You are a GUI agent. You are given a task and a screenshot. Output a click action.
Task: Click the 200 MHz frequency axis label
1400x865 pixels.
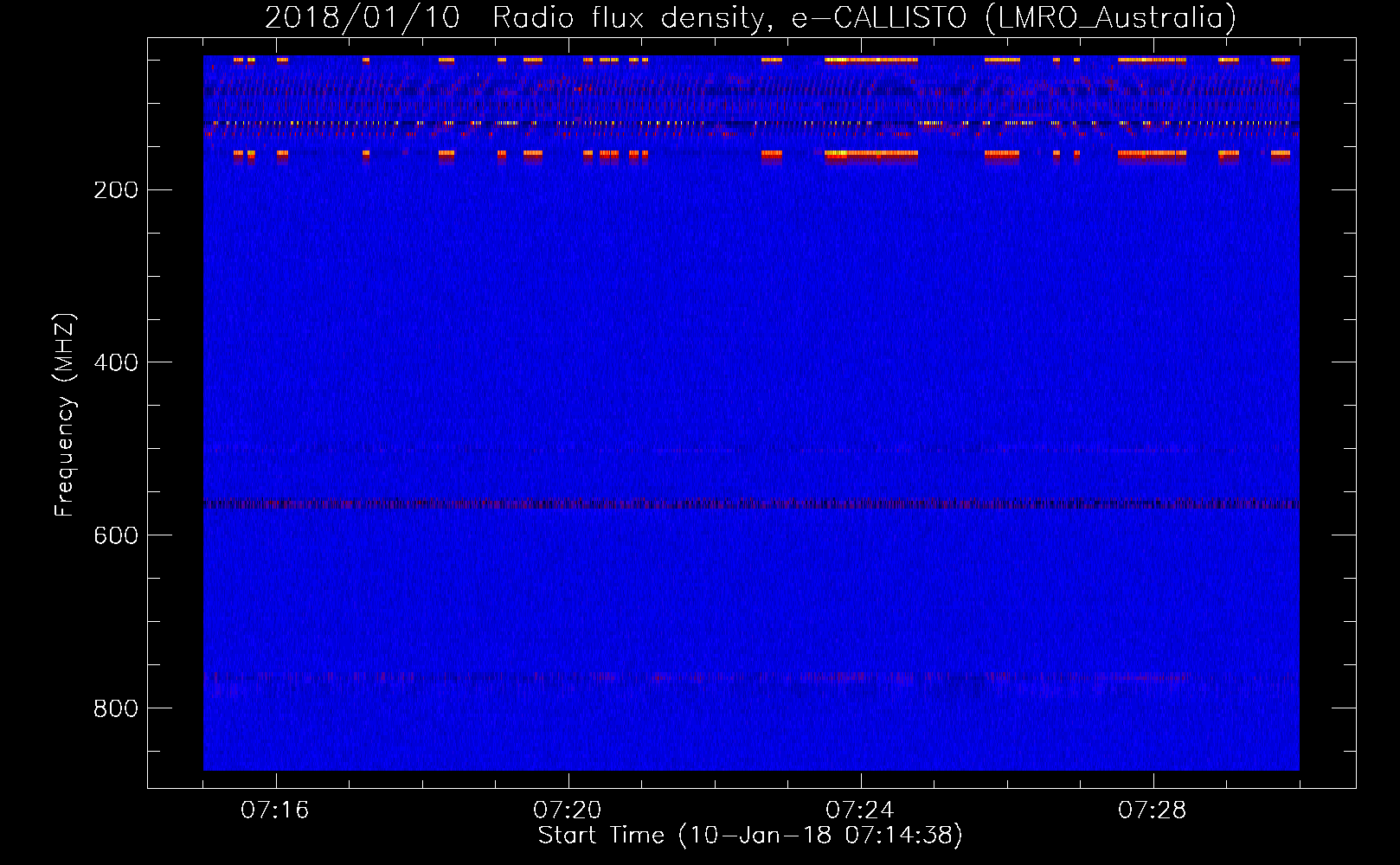point(115,190)
